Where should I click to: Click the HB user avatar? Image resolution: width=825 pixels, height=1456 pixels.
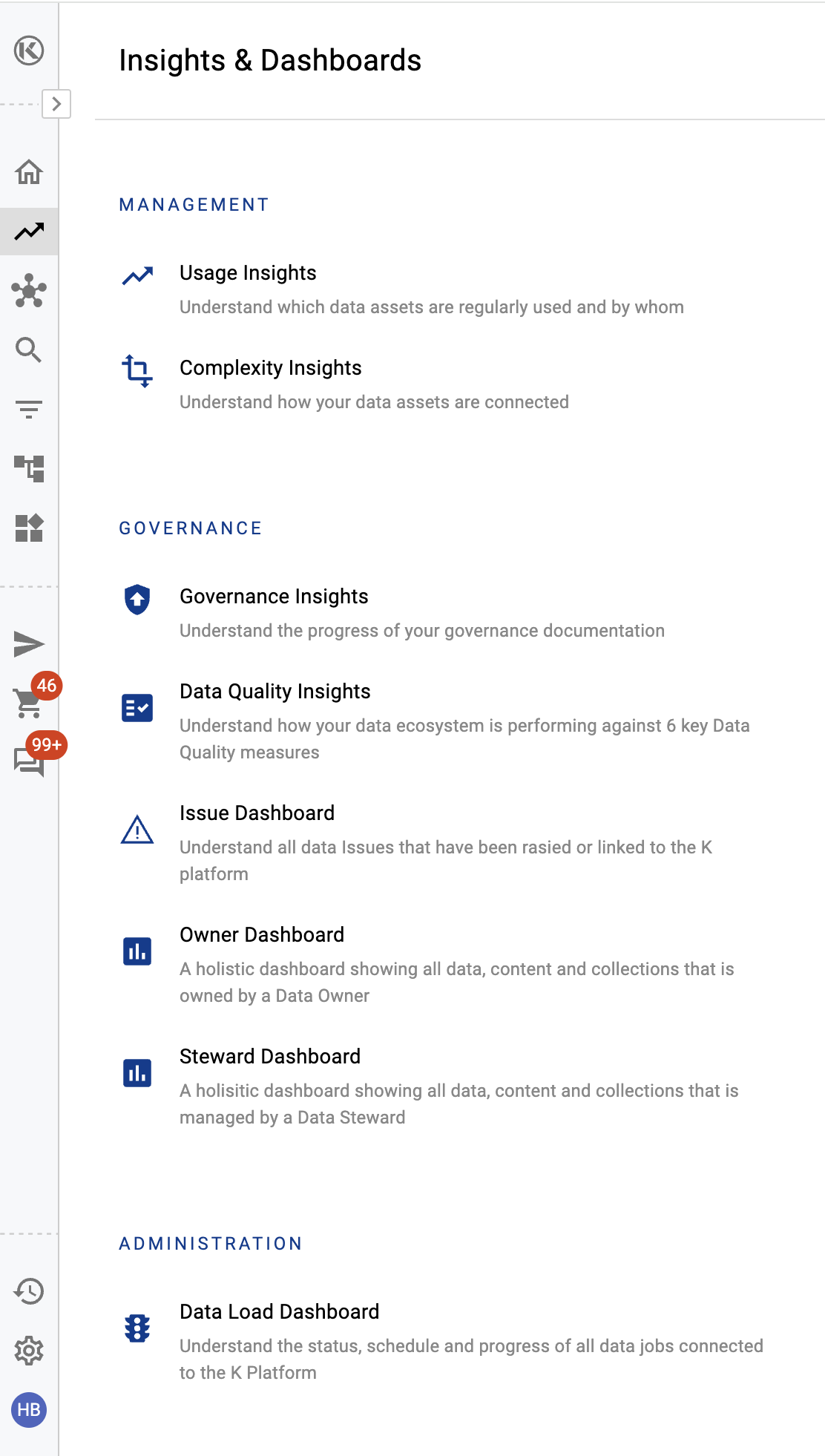[29, 1410]
